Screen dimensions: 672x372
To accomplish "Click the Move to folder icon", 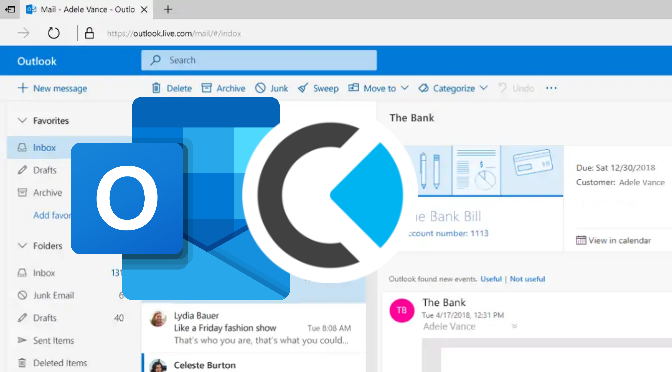I will click(354, 88).
